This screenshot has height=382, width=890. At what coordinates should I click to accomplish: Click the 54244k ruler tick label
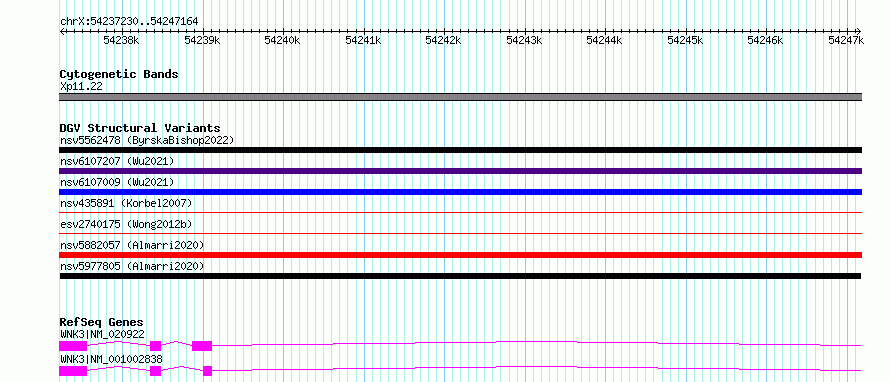605,40
